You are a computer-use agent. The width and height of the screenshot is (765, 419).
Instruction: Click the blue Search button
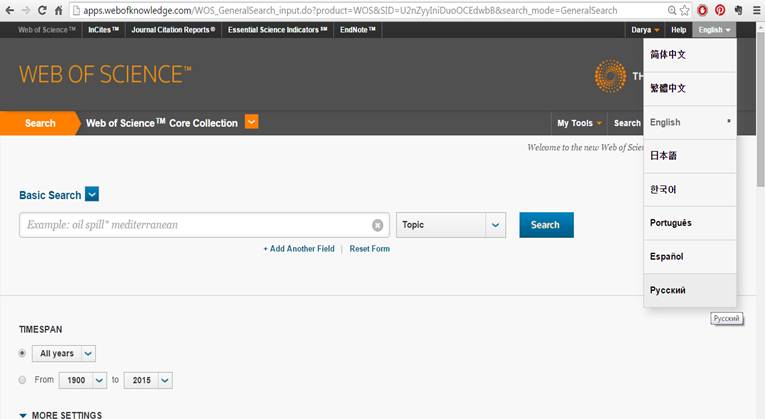click(546, 225)
